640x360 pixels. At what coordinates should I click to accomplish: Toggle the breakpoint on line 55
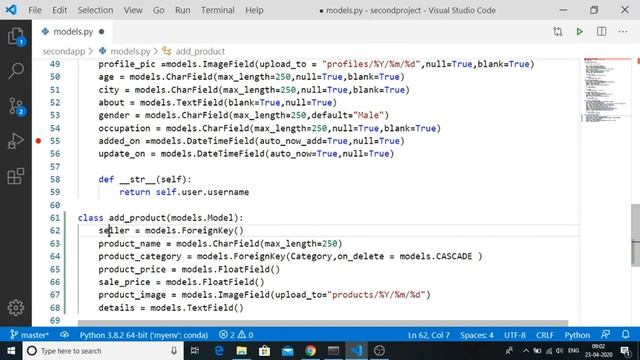38,141
